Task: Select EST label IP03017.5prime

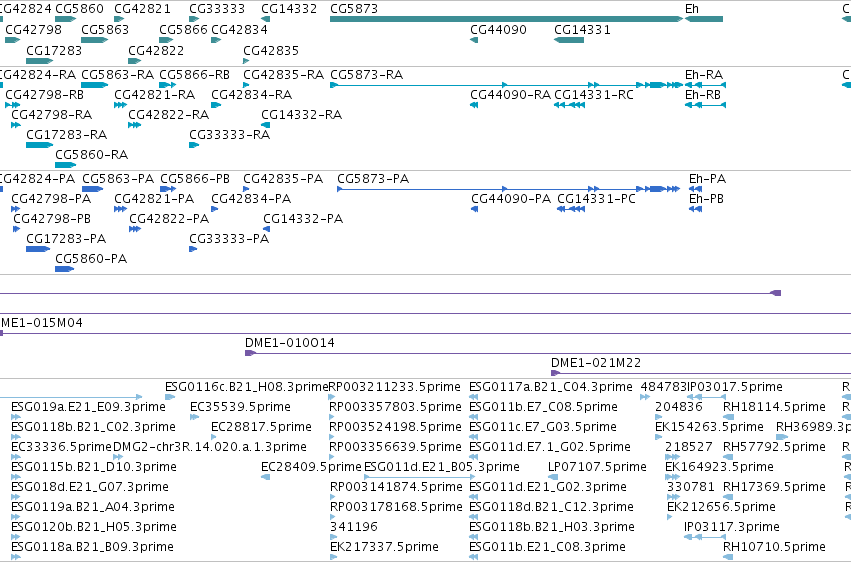Action: [735, 387]
